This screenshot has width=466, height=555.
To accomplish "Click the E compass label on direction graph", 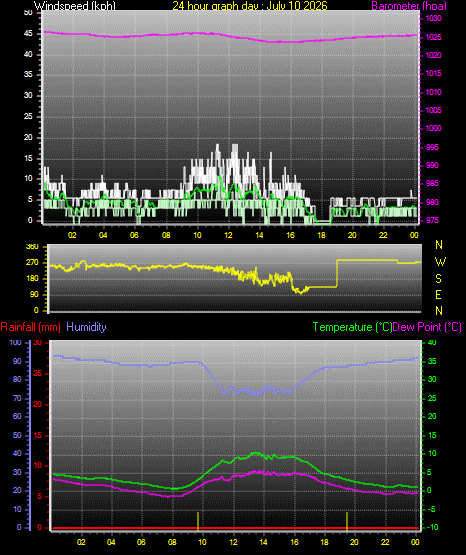I will pos(438,295).
